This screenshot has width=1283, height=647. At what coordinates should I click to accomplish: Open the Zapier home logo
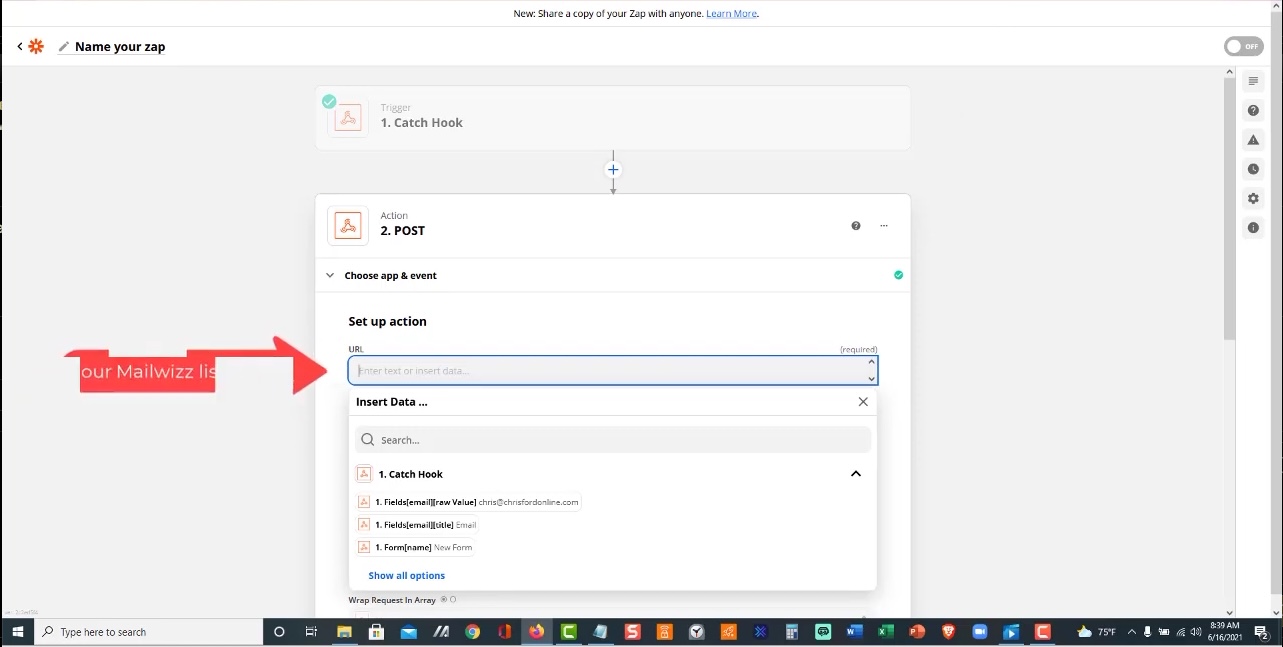coord(36,46)
